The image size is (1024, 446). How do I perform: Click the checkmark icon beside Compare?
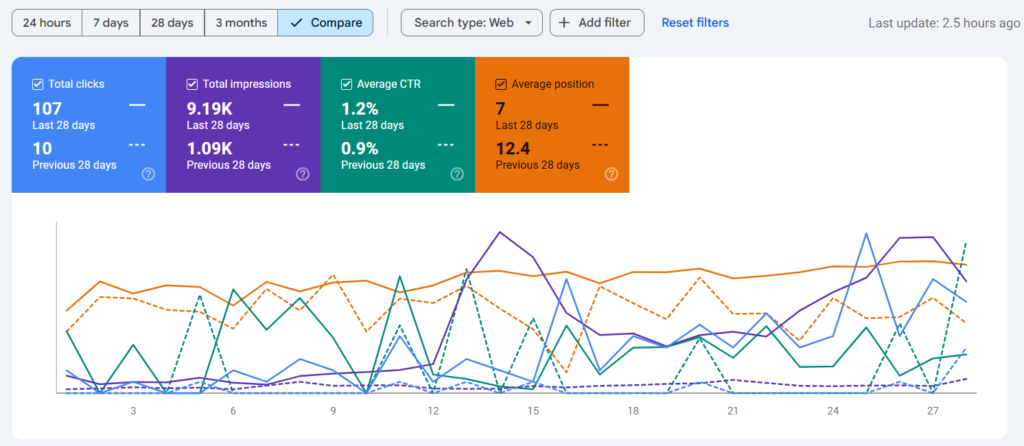296,23
